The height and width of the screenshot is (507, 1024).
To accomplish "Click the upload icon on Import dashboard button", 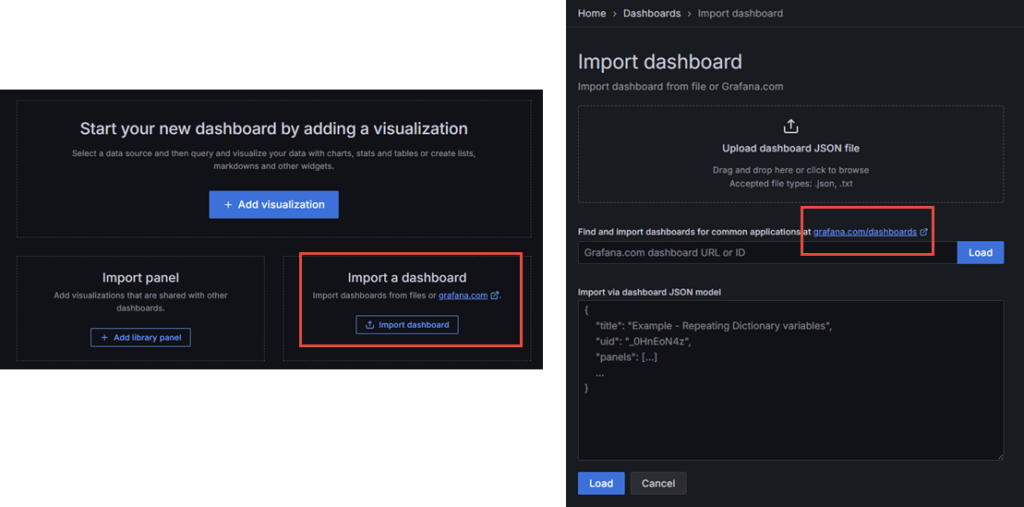I will click(369, 325).
